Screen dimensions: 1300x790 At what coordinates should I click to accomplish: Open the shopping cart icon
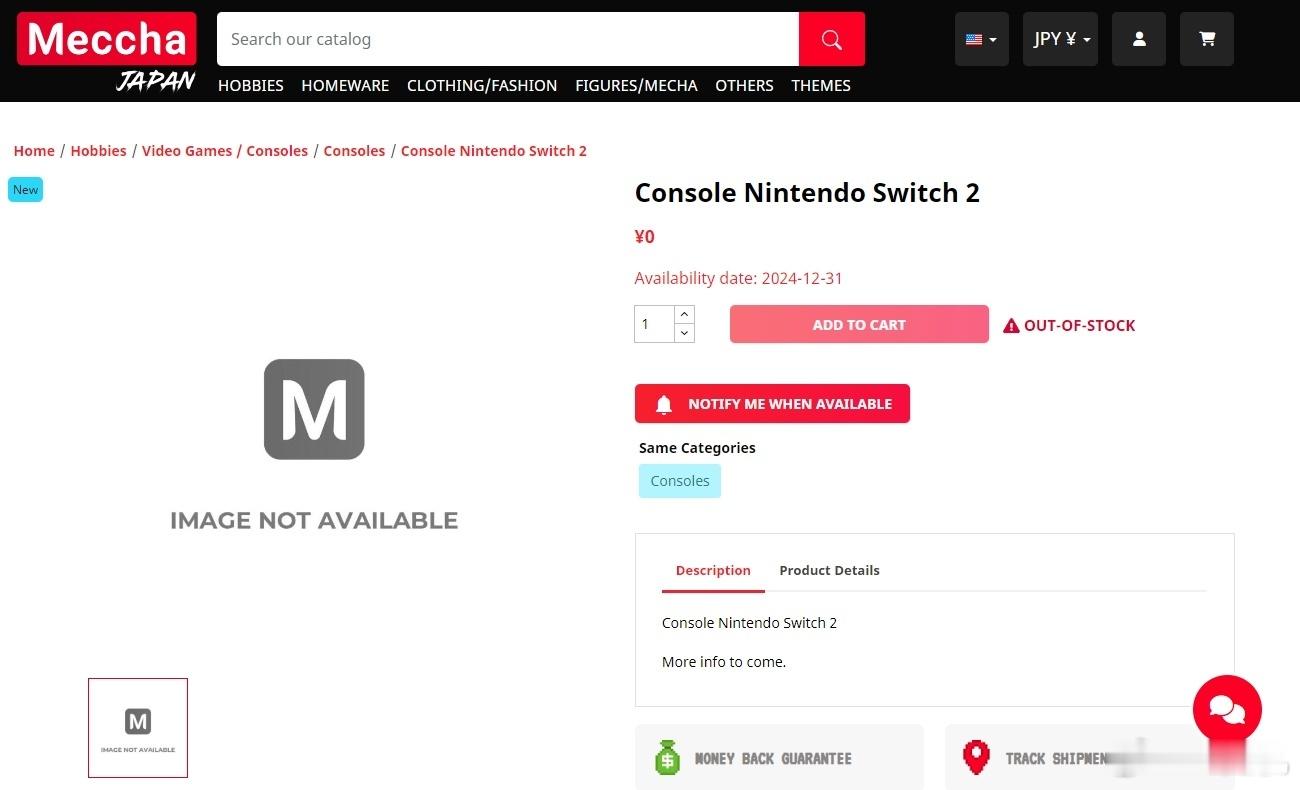click(1207, 39)
